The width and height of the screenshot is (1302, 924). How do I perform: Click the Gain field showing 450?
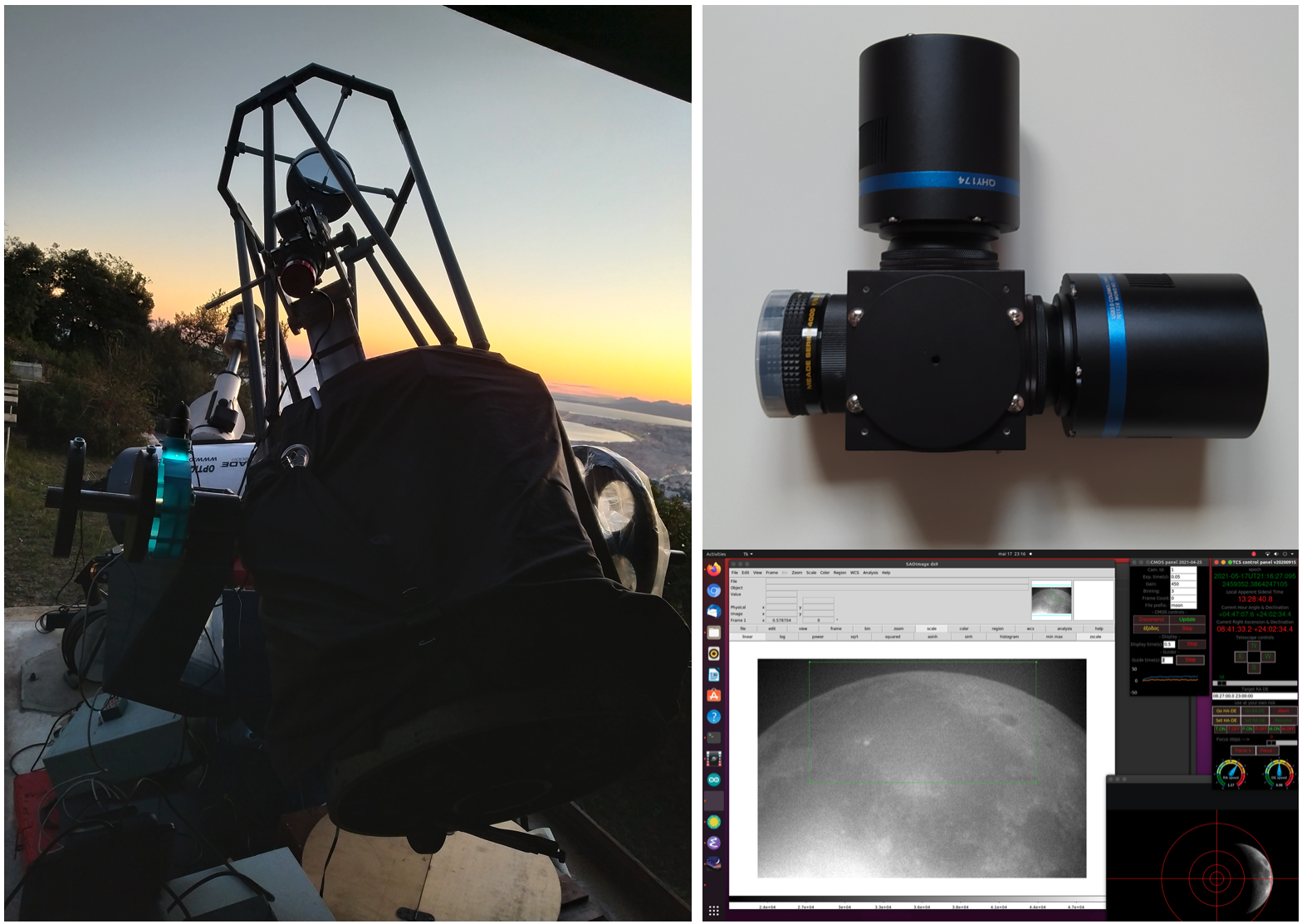1183,584
